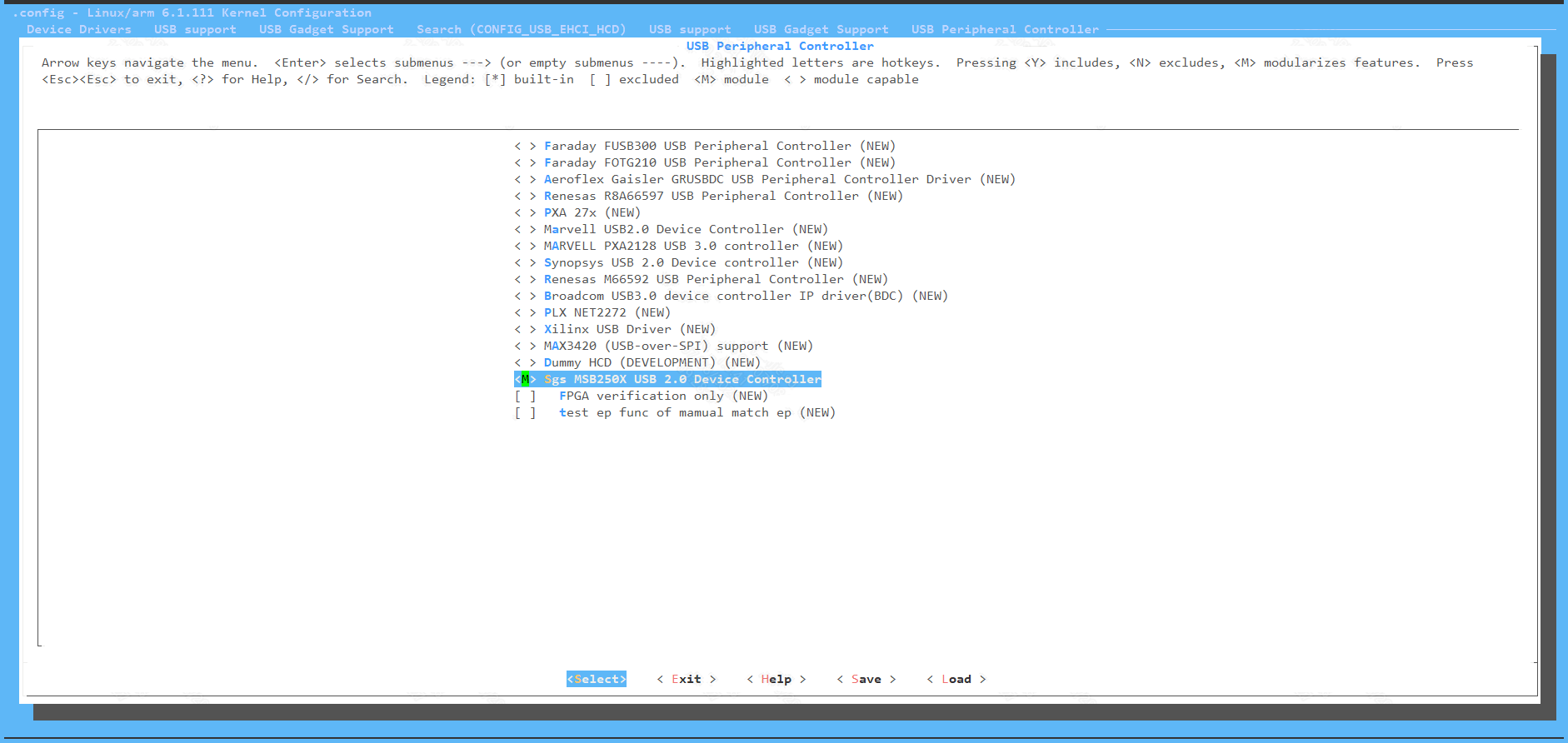Screen dimensions: 1568x743
Task: Select the Synopsys USB 2.0 Device controller row
Action: tap(678, 263)
